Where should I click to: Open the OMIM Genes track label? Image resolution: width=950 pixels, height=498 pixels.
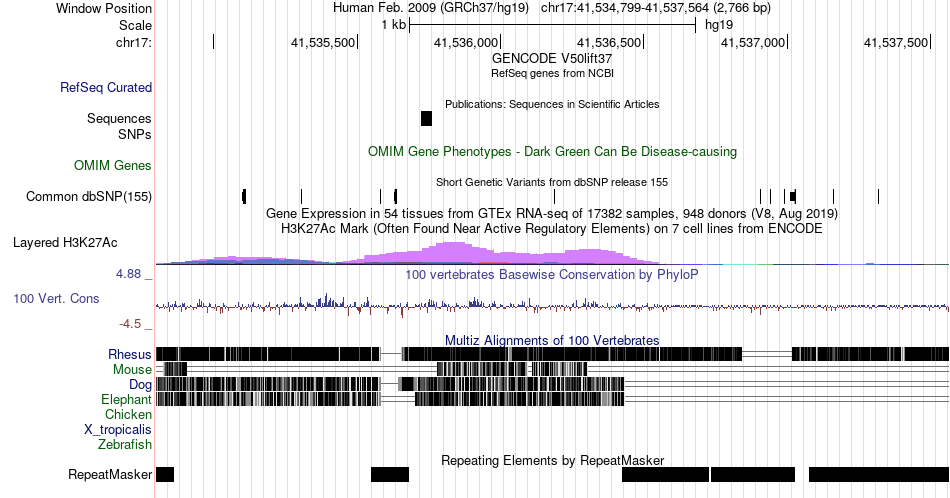coord(113,165)
